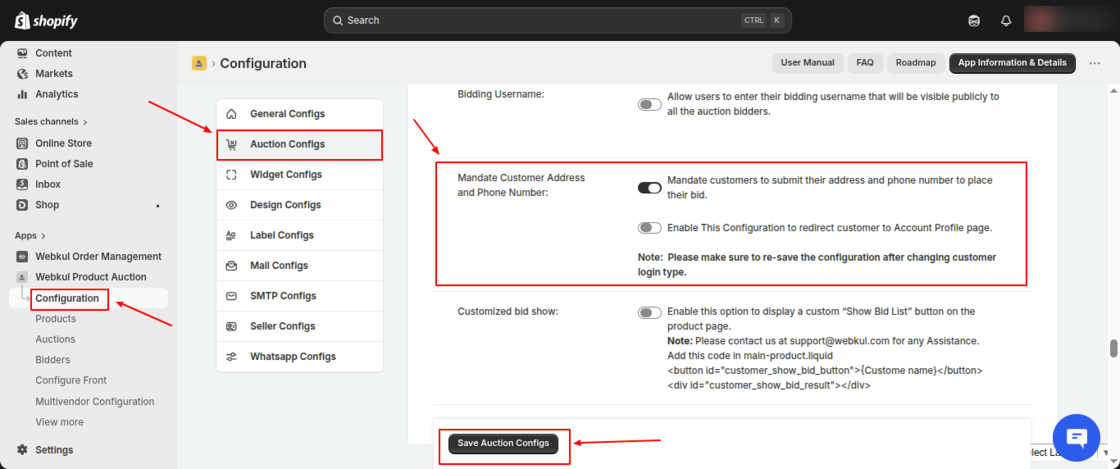Viewport: 1120px width, 469px height.
Task: Click the Point of Sale icon
Action: pos(22,163)
